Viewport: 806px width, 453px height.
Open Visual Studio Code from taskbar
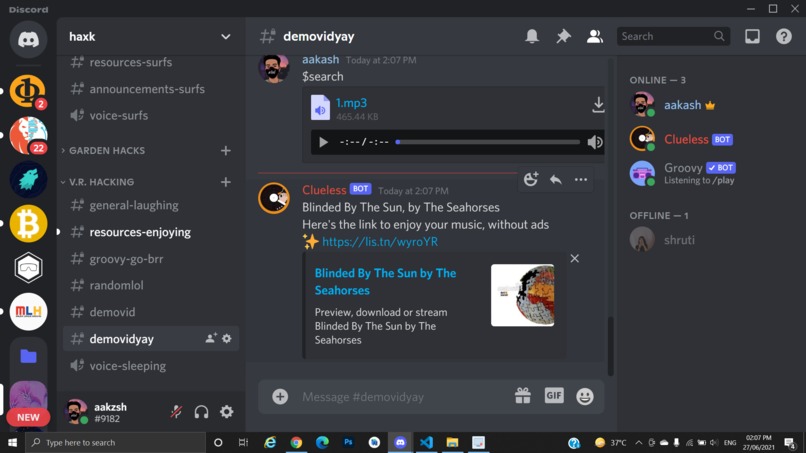426,442
